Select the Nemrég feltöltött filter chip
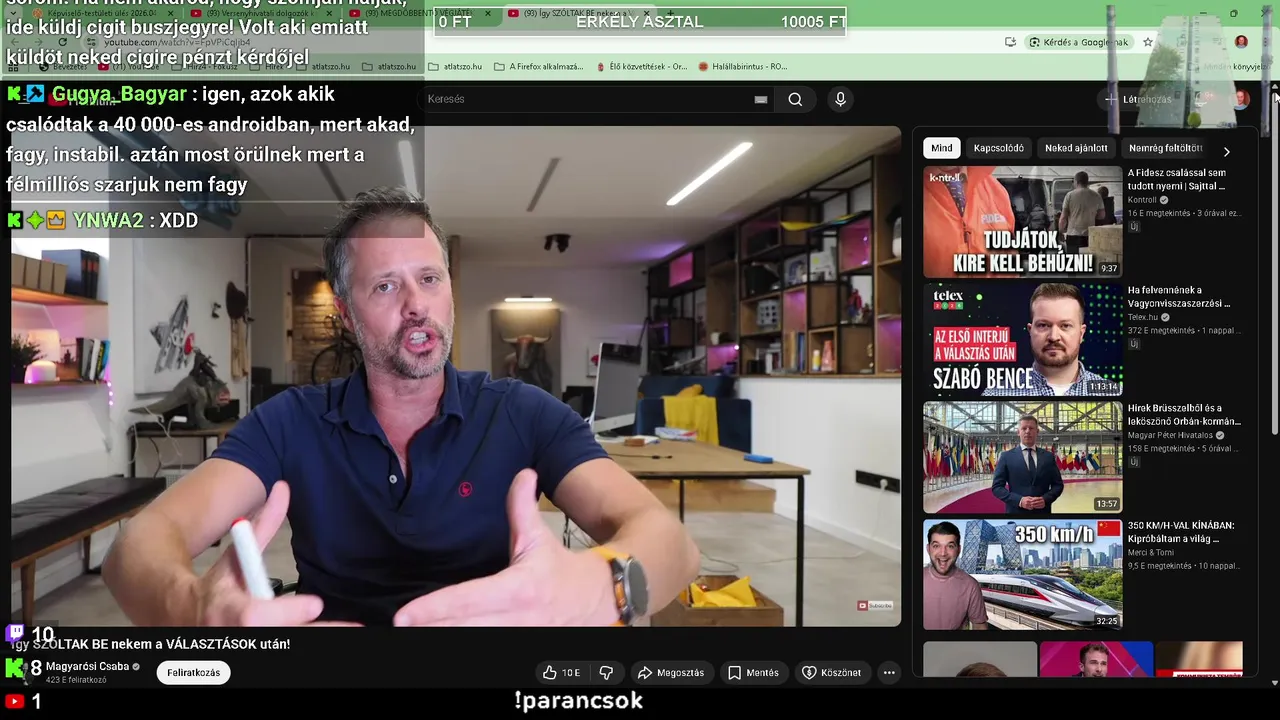Screen dimensions: 1280x720 coord(1165,148)
